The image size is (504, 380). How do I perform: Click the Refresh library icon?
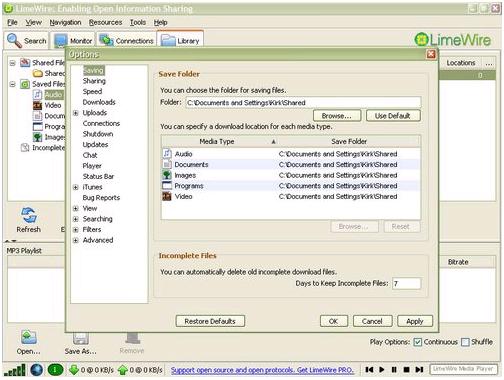pos(29,215)
